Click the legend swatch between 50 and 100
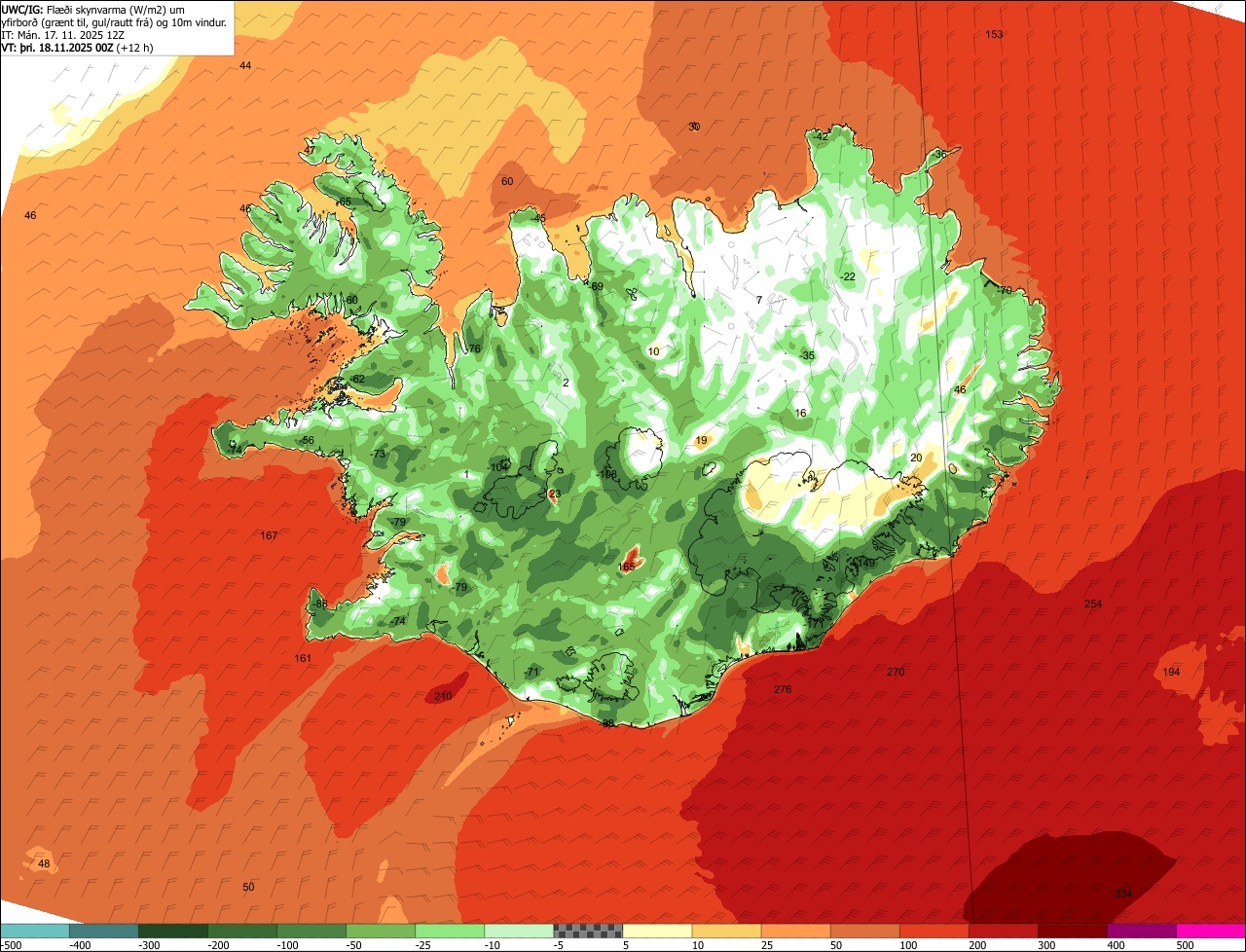1246x952 pixels. (x=864, y=931)
